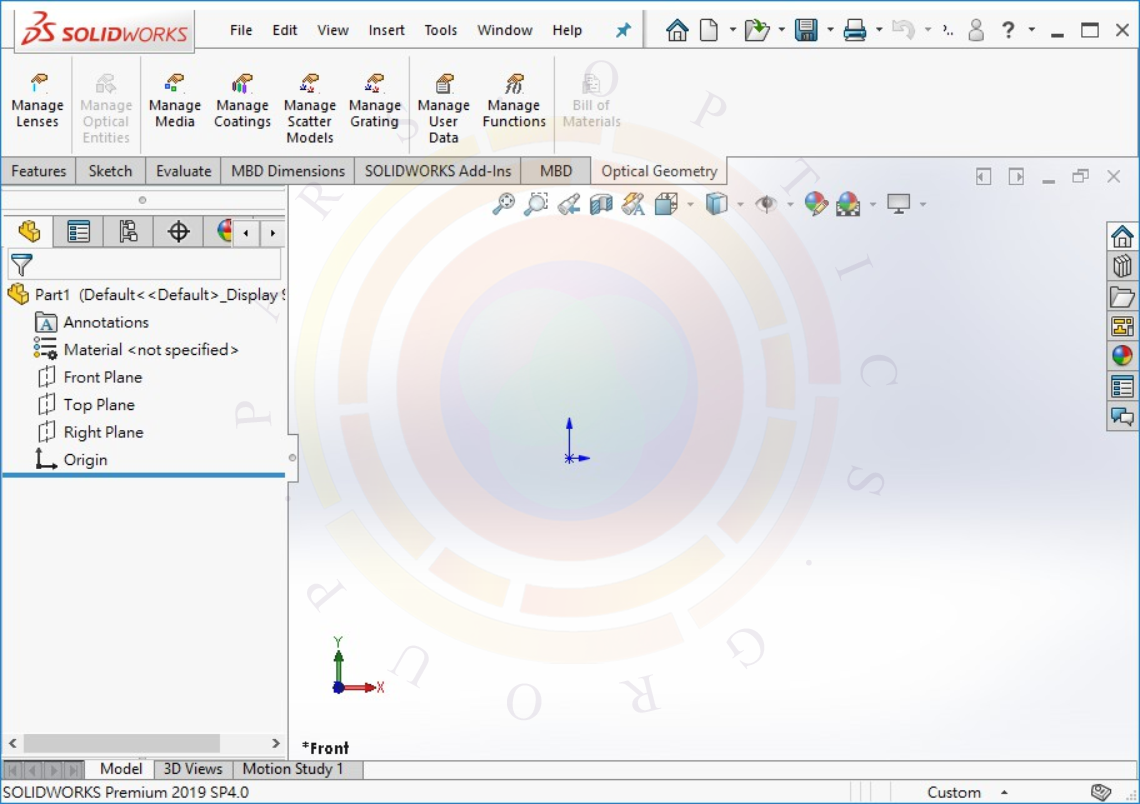Click Zoom to Area magnifier icon

pyautogui.click(x=536, y=204)
